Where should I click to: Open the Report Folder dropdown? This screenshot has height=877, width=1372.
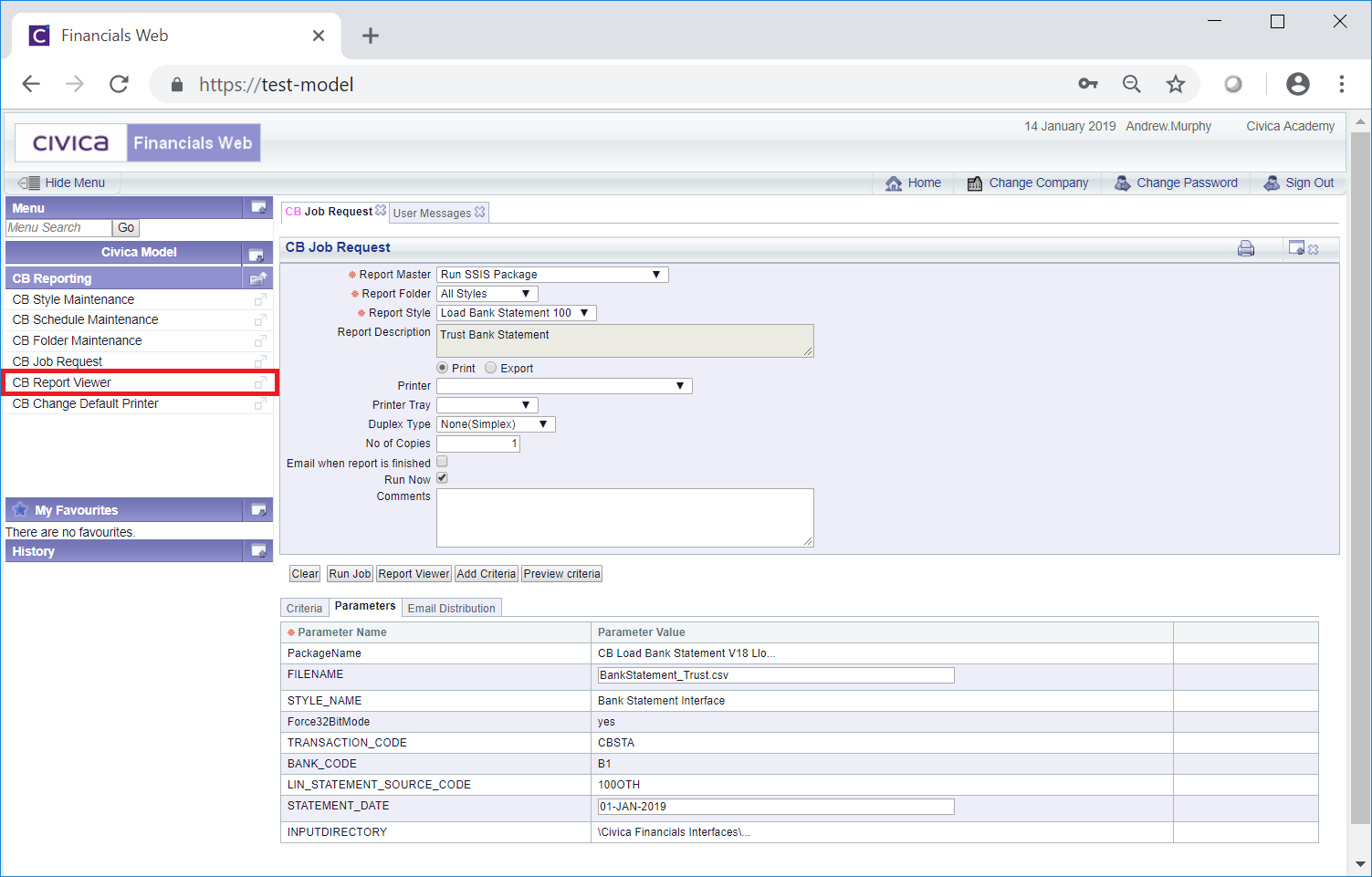(487, 294)
